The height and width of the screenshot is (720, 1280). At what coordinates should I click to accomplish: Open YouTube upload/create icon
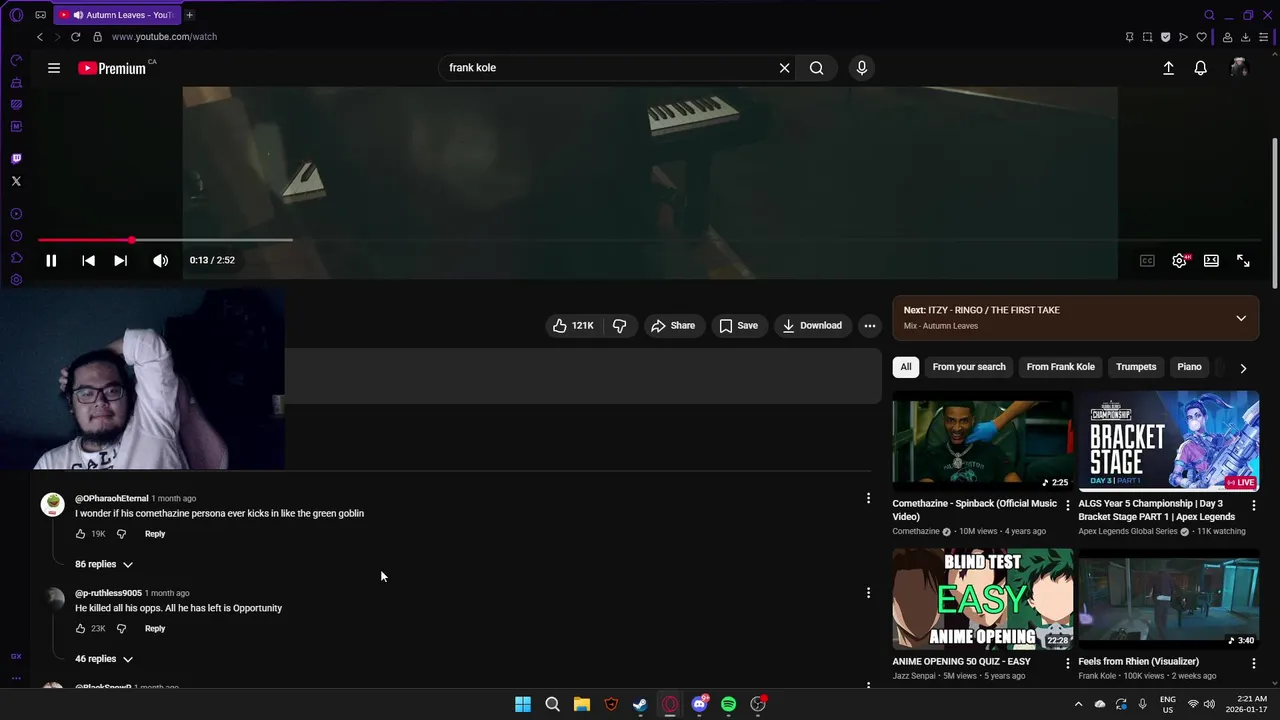click(1168, 68)
